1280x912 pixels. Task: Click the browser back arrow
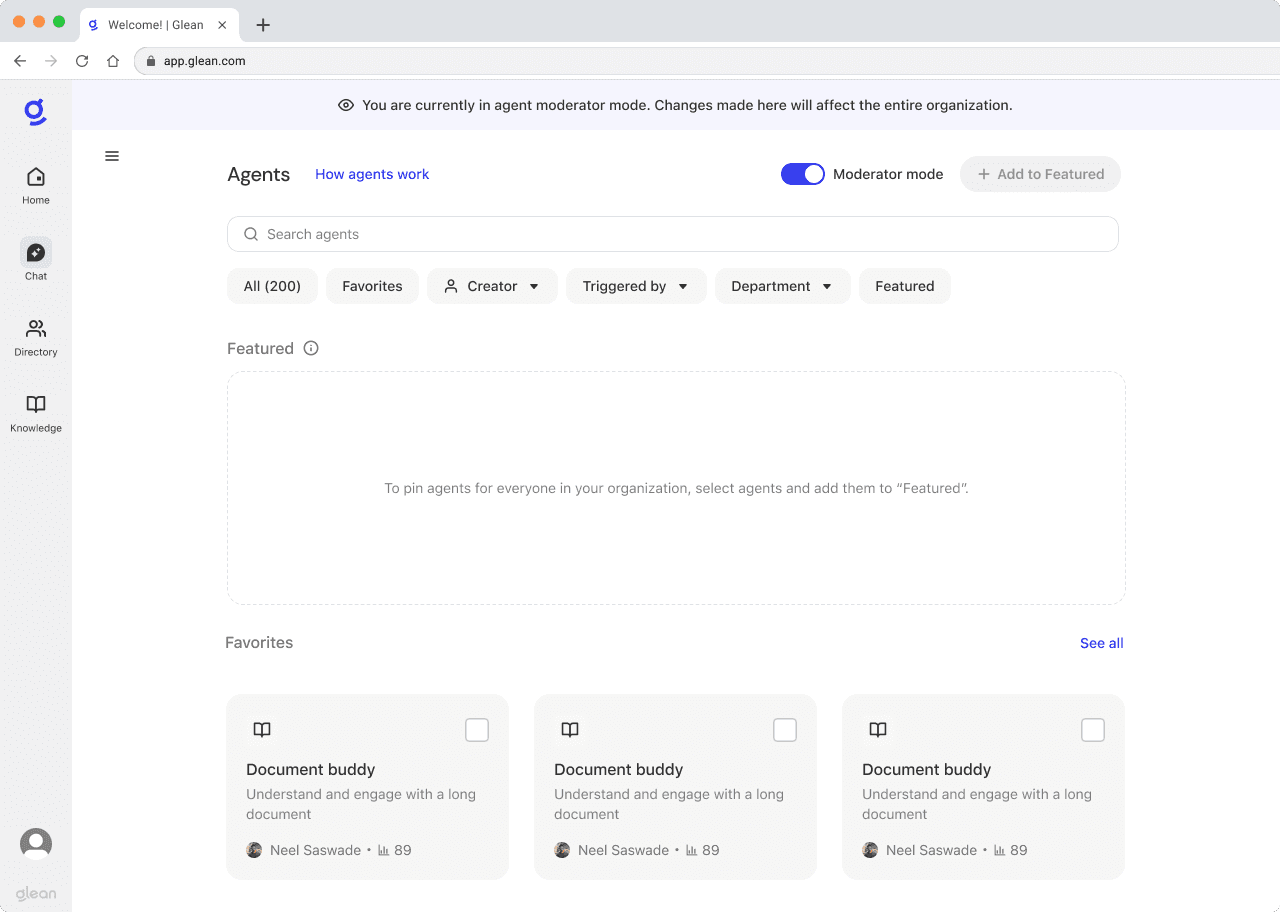click(x=20, y=61)
